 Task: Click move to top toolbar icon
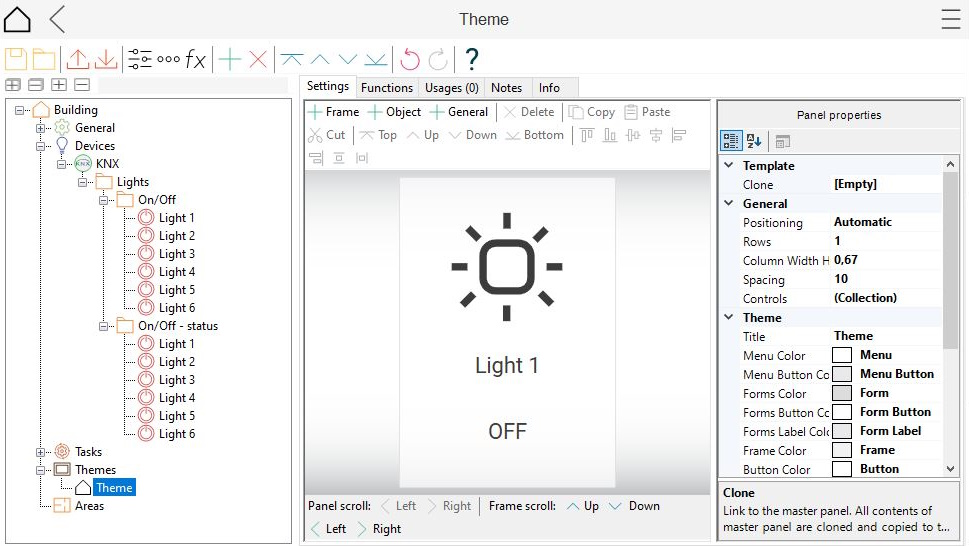tap(291, 59)
